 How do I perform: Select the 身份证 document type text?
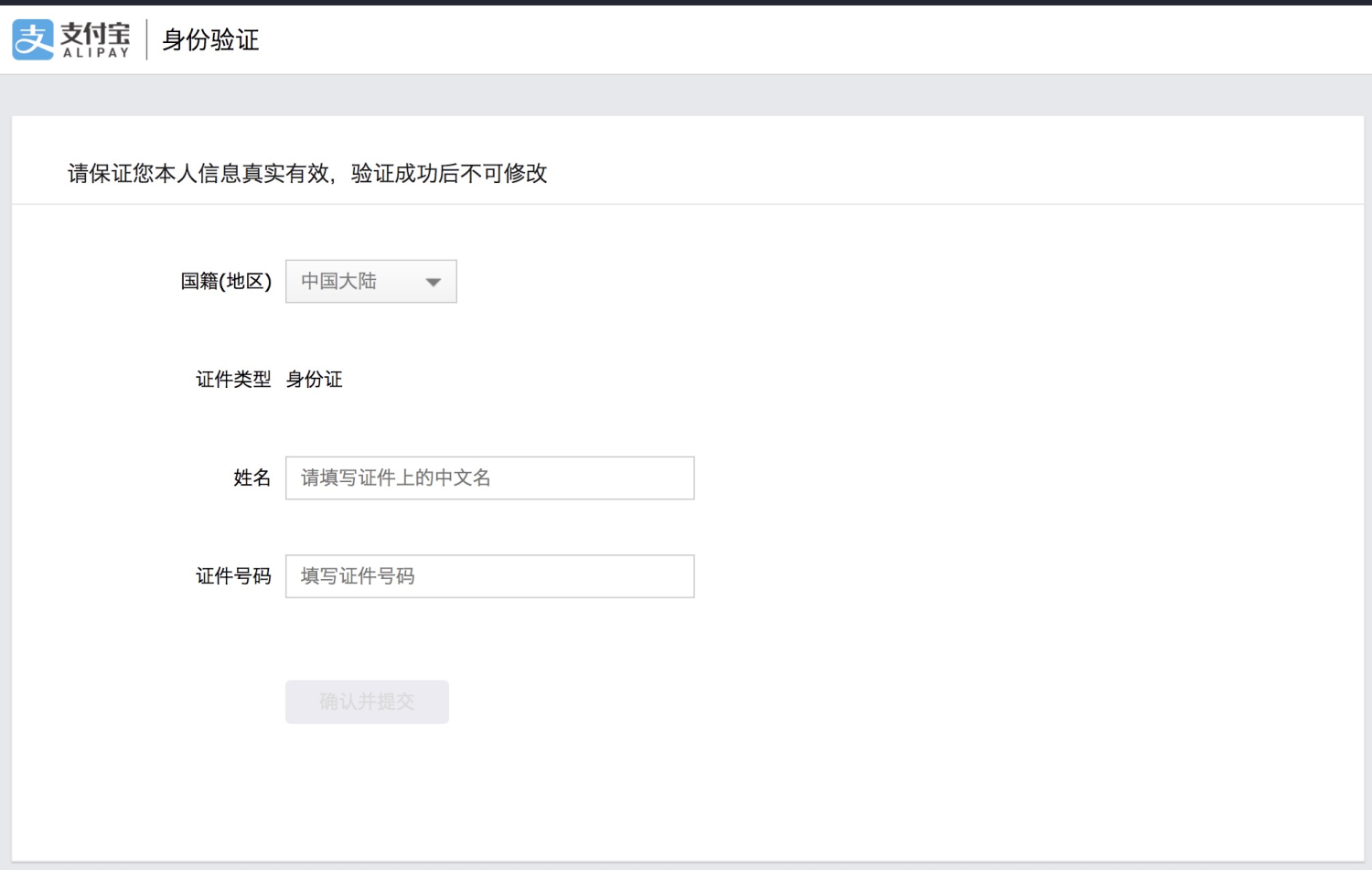pyautogui.click(x=315, y=380)
